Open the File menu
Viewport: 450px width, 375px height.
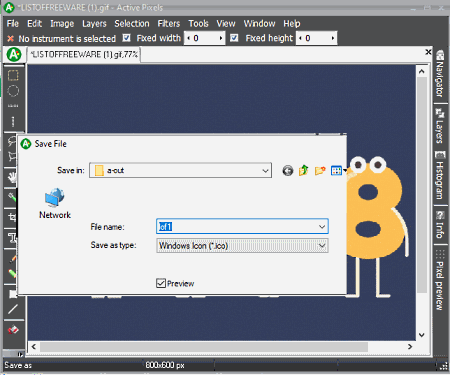[x=13, y=24]
